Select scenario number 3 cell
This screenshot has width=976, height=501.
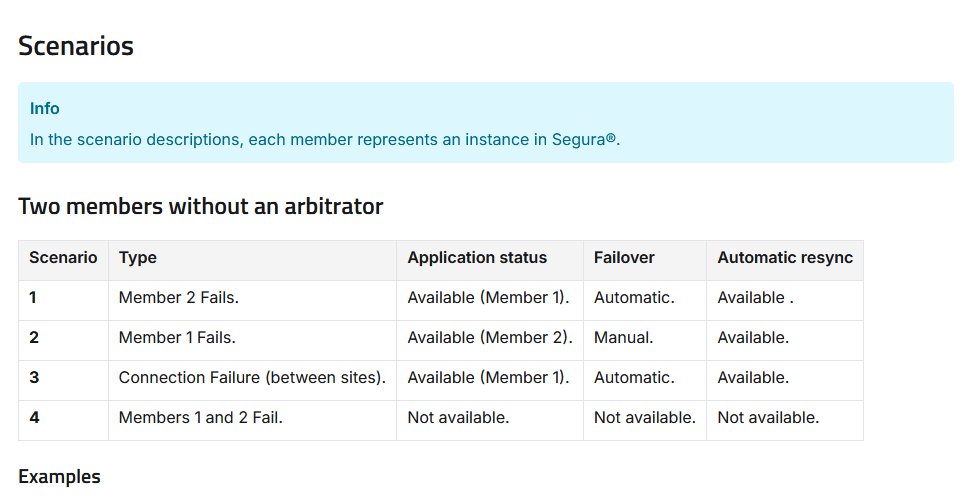click(x=34, y=378)
